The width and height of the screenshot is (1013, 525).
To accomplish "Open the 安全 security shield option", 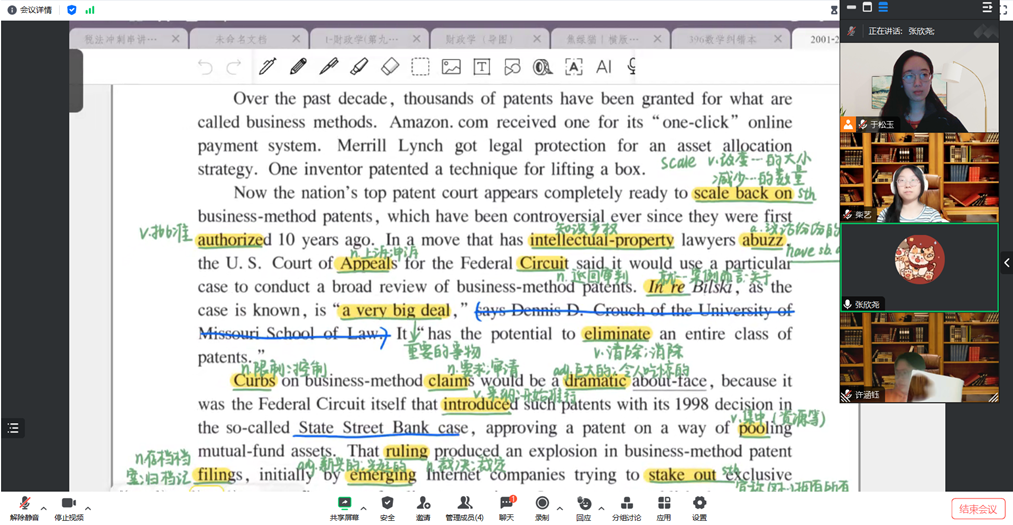I will pos(387,507).
